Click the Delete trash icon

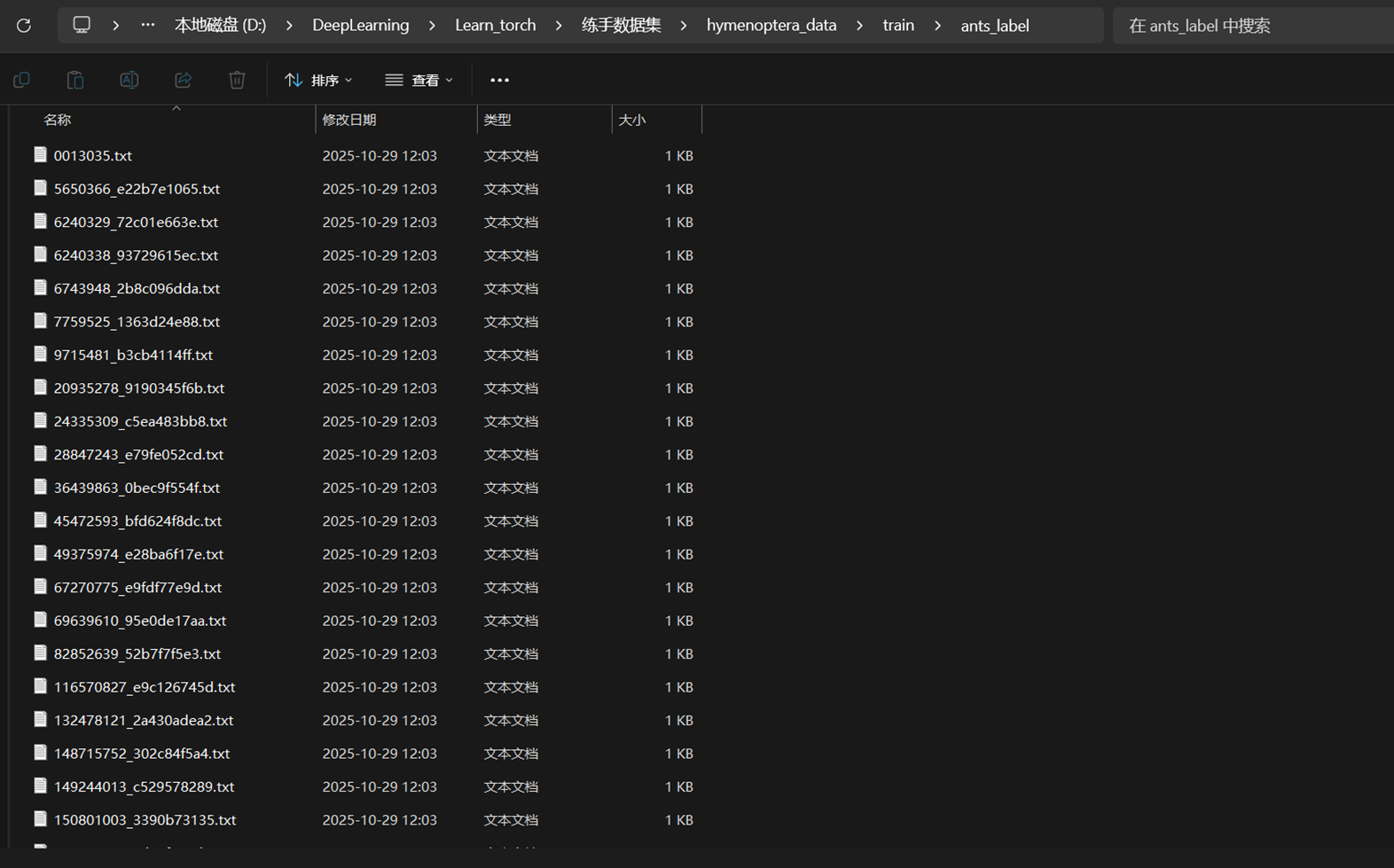(x=237, y=80)
